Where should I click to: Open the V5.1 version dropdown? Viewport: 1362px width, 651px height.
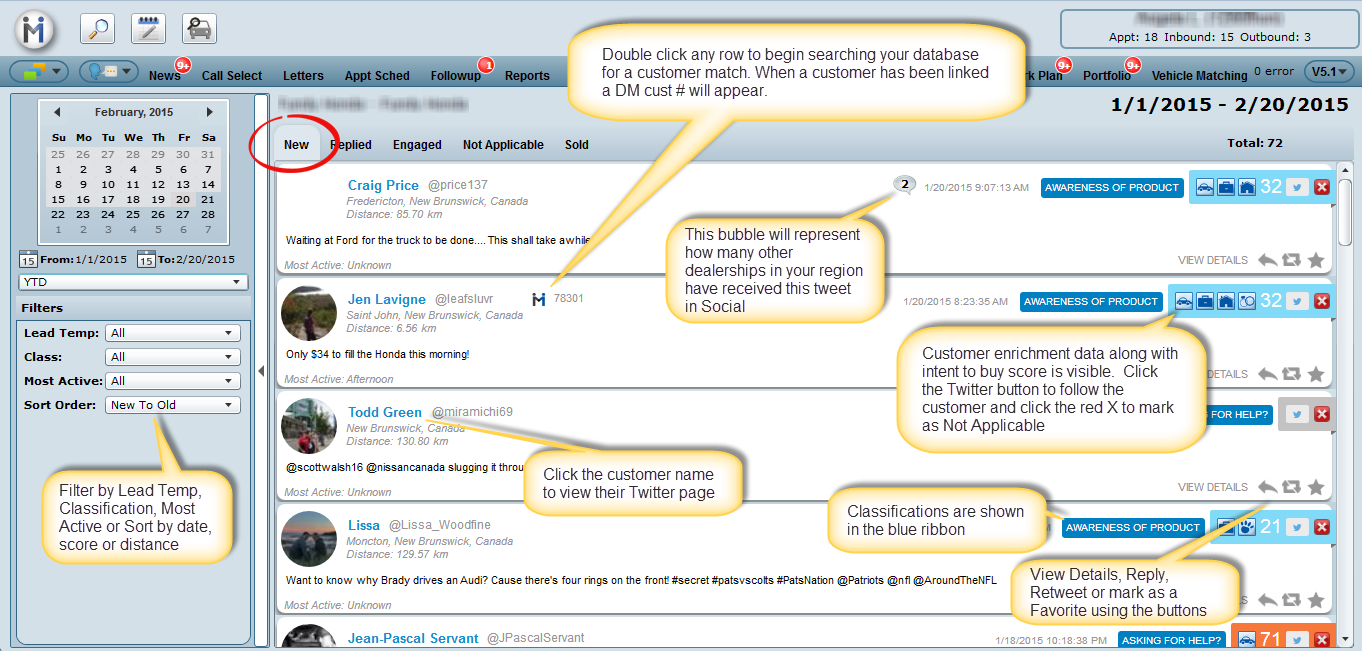(1329, 72)
